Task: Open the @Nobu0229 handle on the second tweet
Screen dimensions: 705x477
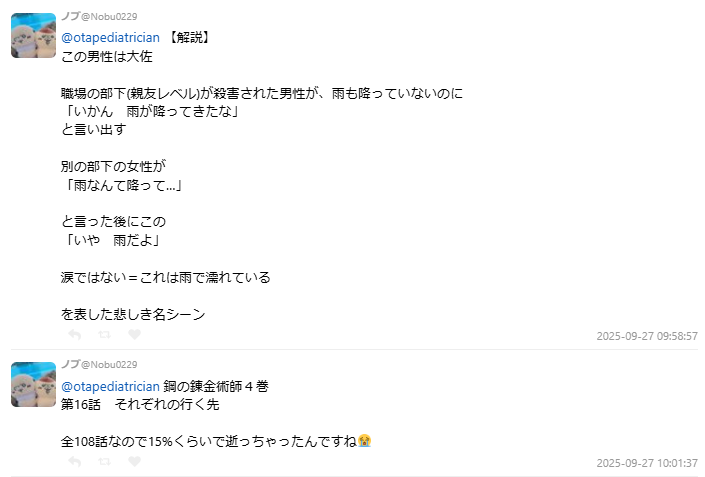Action: coord(109,364)
